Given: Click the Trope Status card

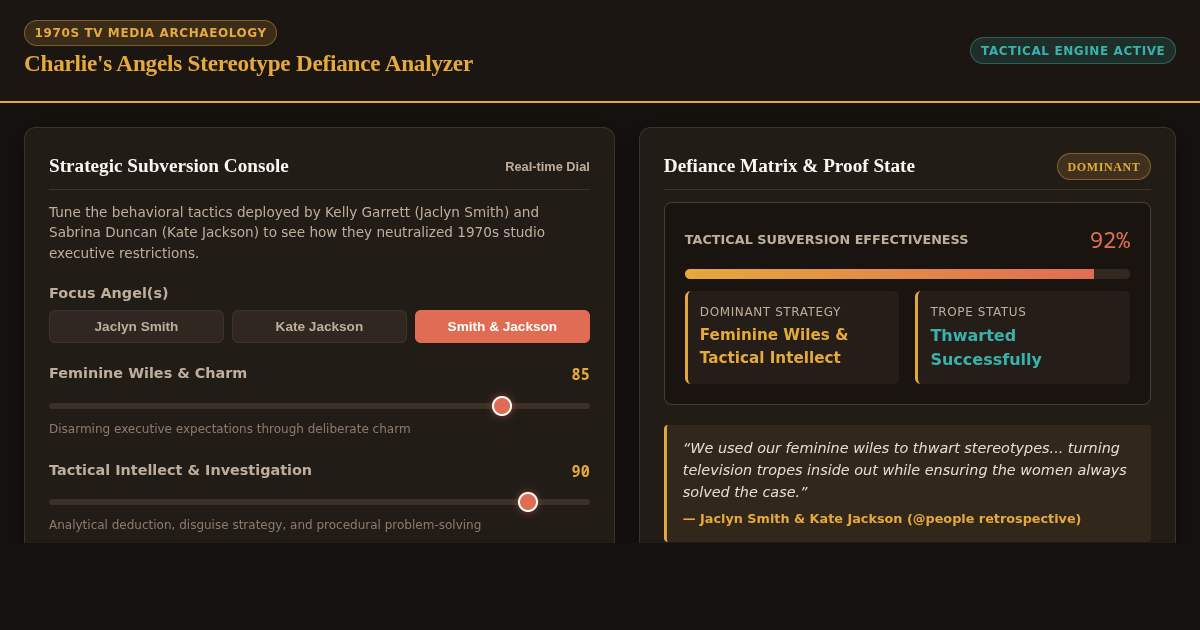Looking at the screenshot, I should click(x=1022, y=338).
